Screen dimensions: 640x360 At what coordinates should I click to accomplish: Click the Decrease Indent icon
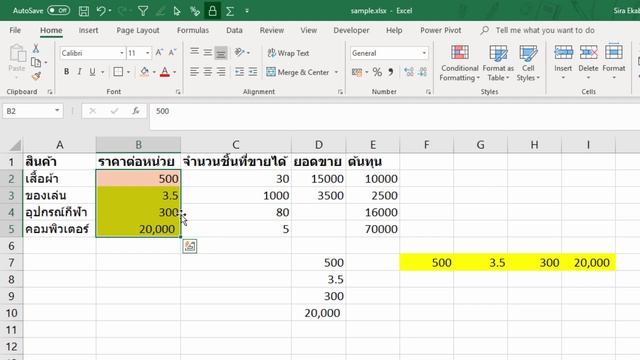(x=240, y=72)
